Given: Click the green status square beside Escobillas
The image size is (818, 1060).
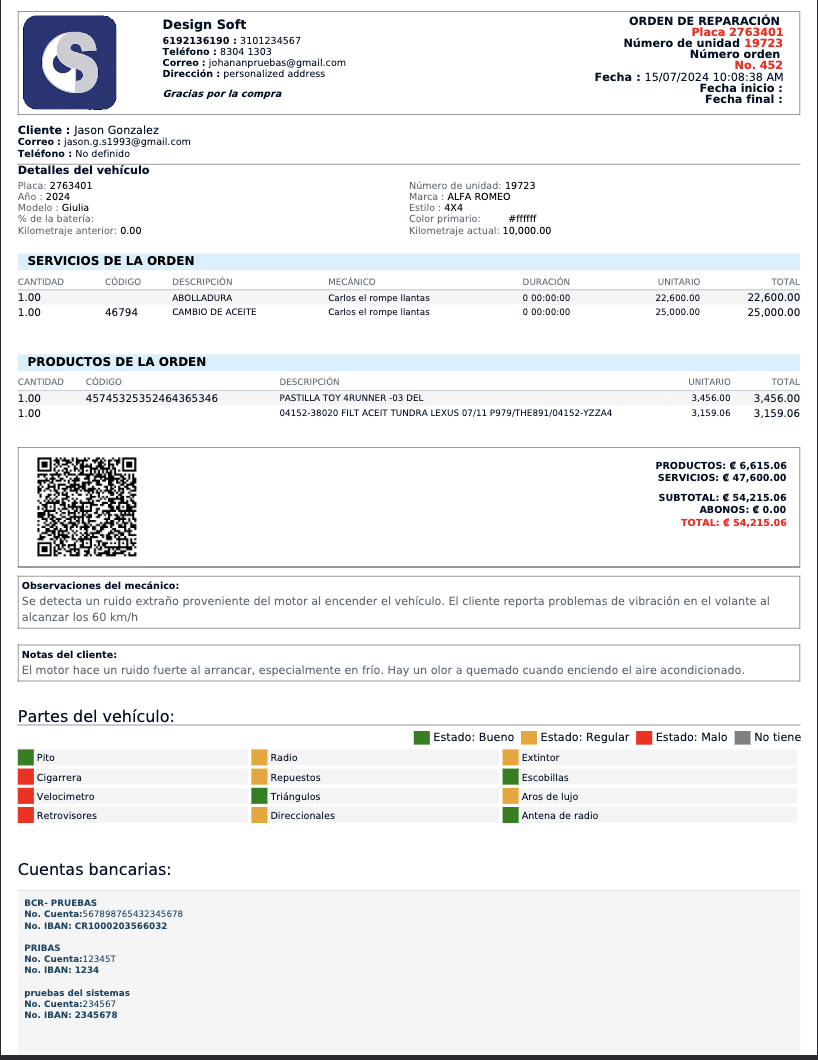Looking at the screenshot, I should (x=510, y=777).
